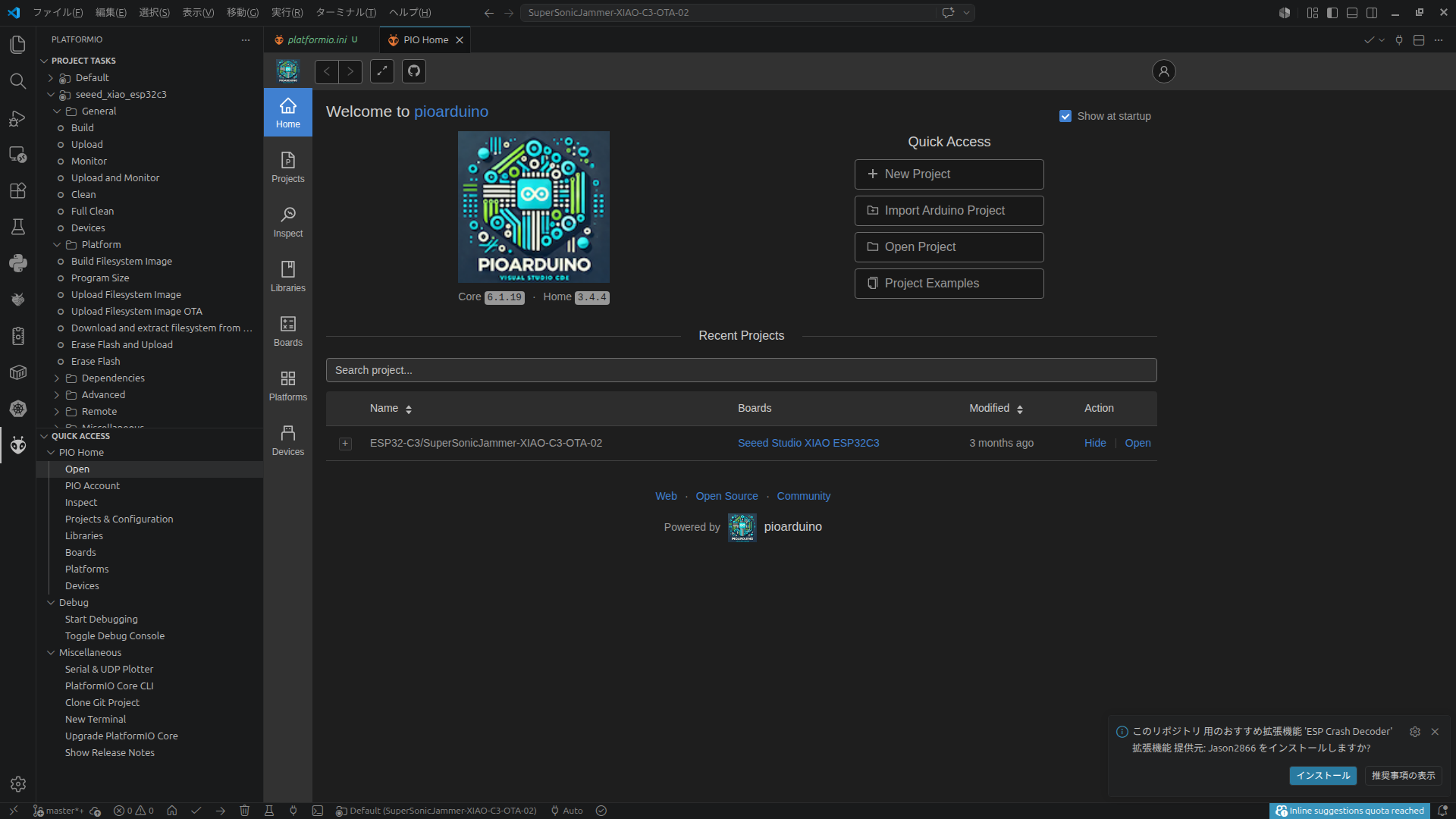
Task: Open the Extensions view in activity bar
Action: [x=17, y=190]
